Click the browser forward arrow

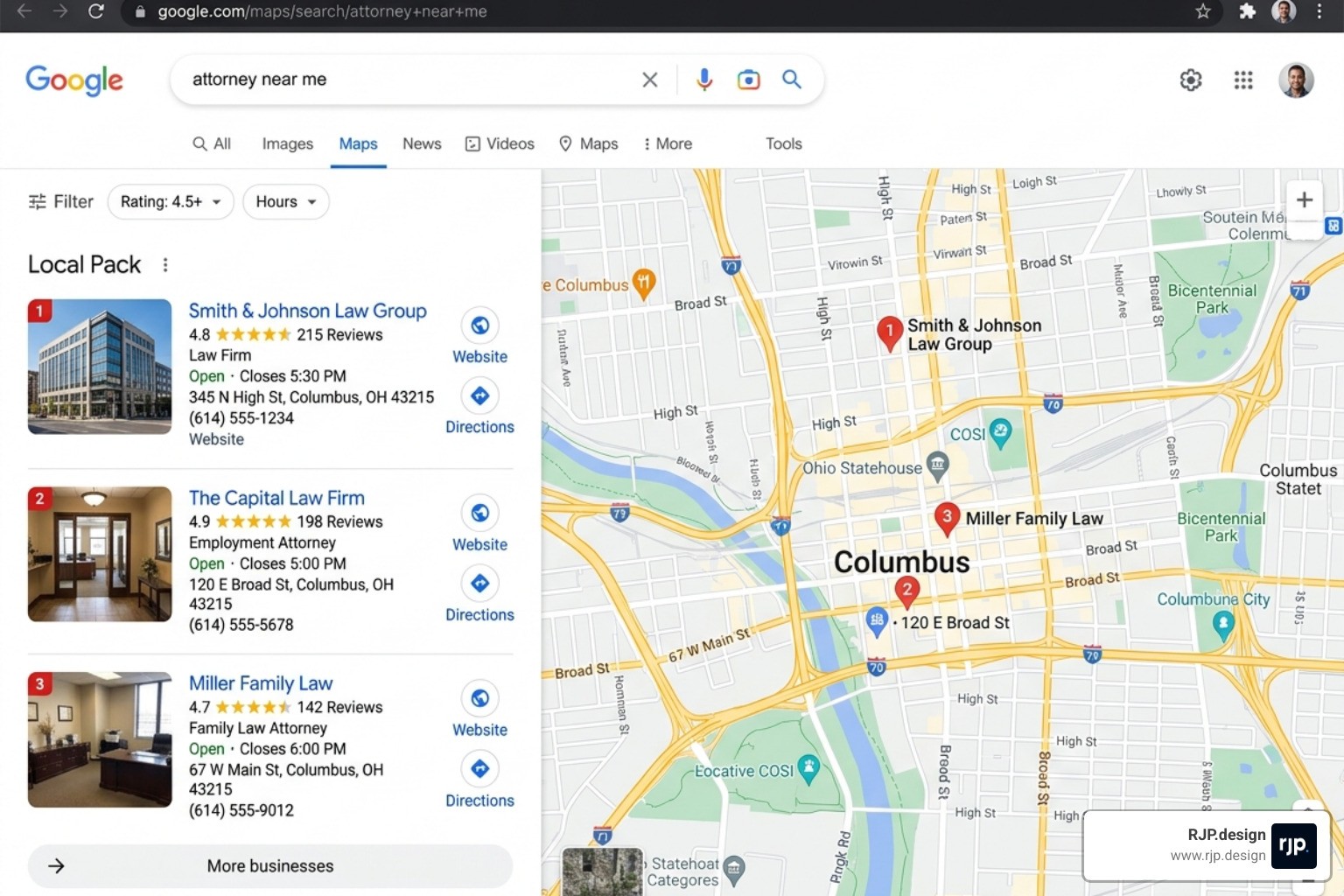pyautogui.click(x=60, y=11)
